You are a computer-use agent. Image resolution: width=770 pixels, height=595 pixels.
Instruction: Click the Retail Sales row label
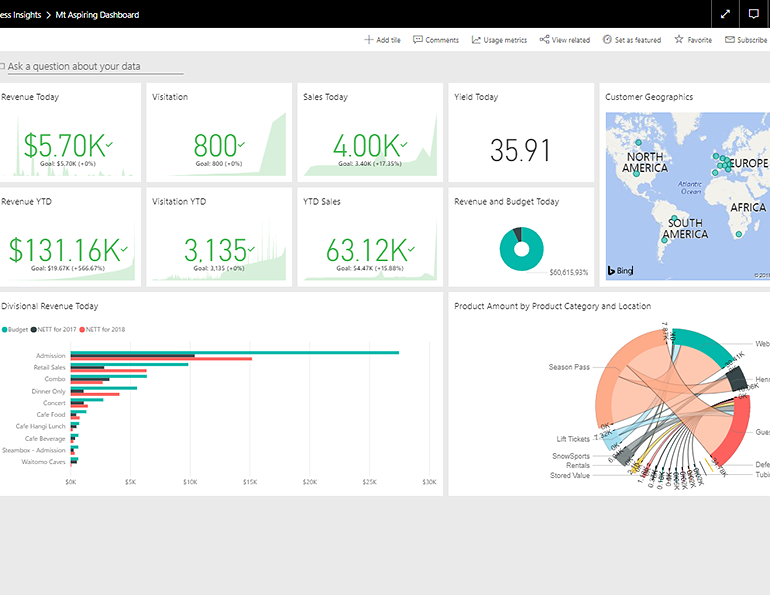pos(49,367)
